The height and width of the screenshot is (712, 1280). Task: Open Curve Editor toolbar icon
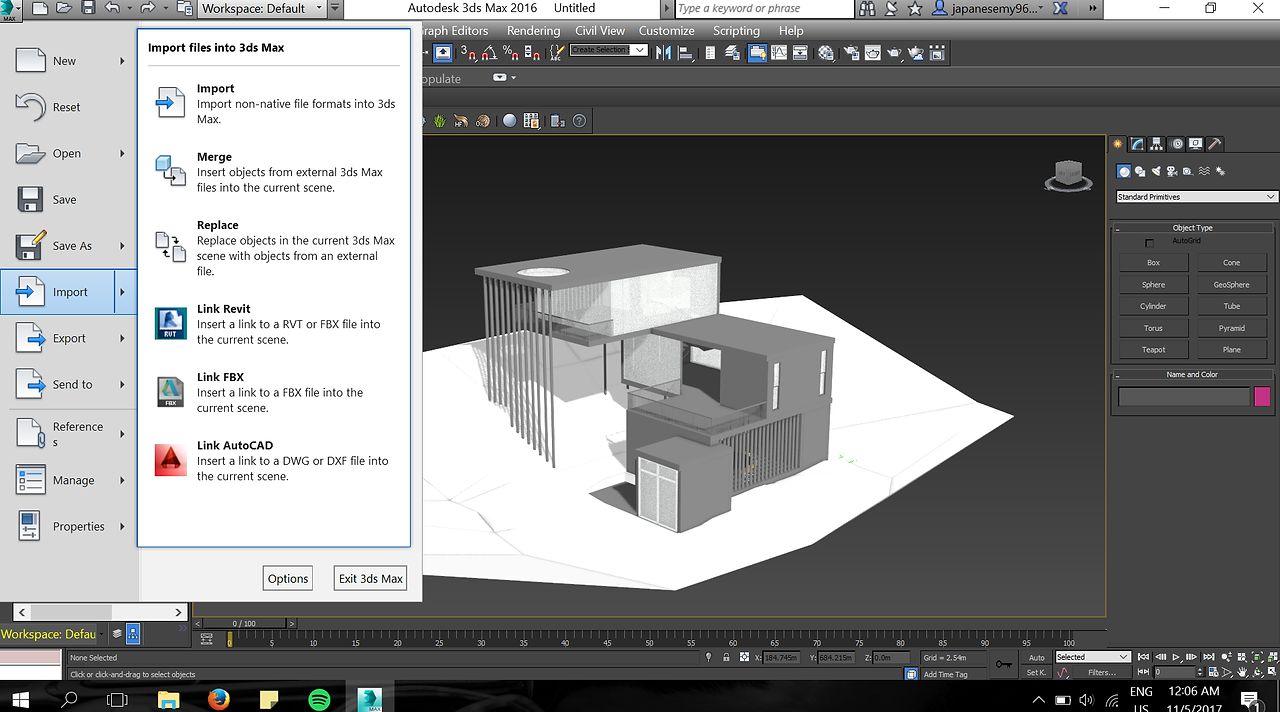tap(779, 52)
